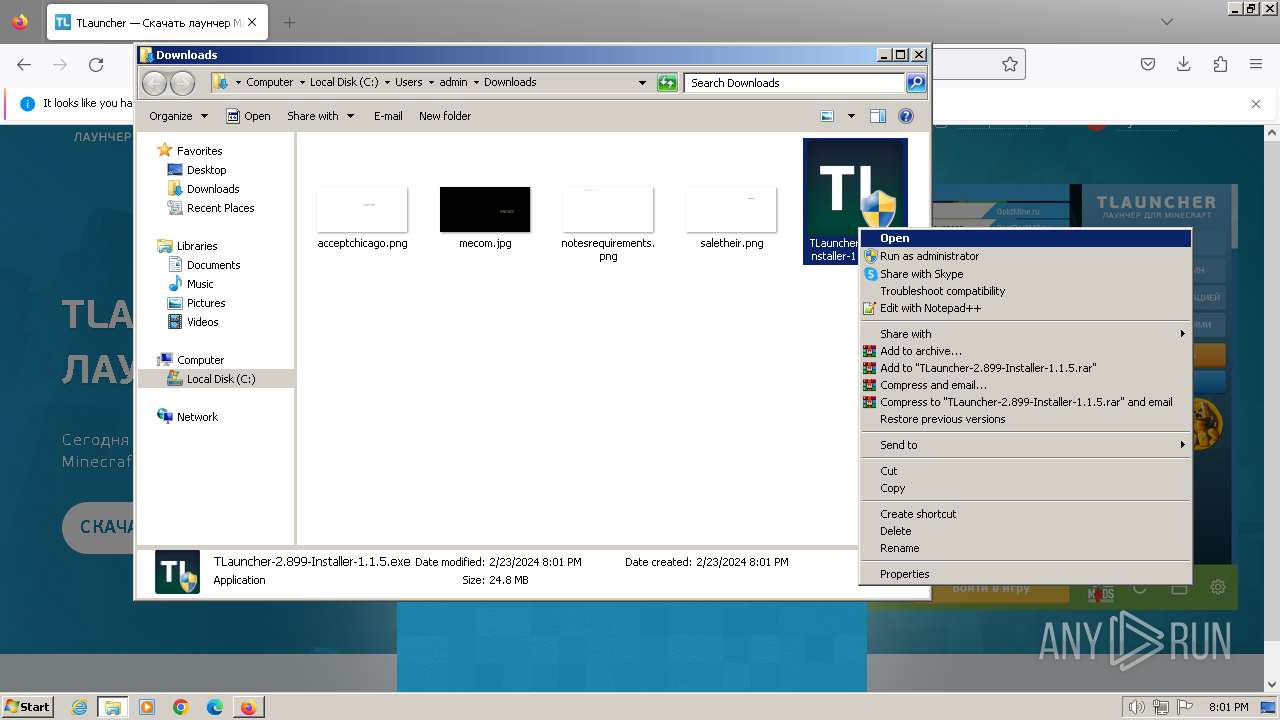Select Documents library

point(213,265)
